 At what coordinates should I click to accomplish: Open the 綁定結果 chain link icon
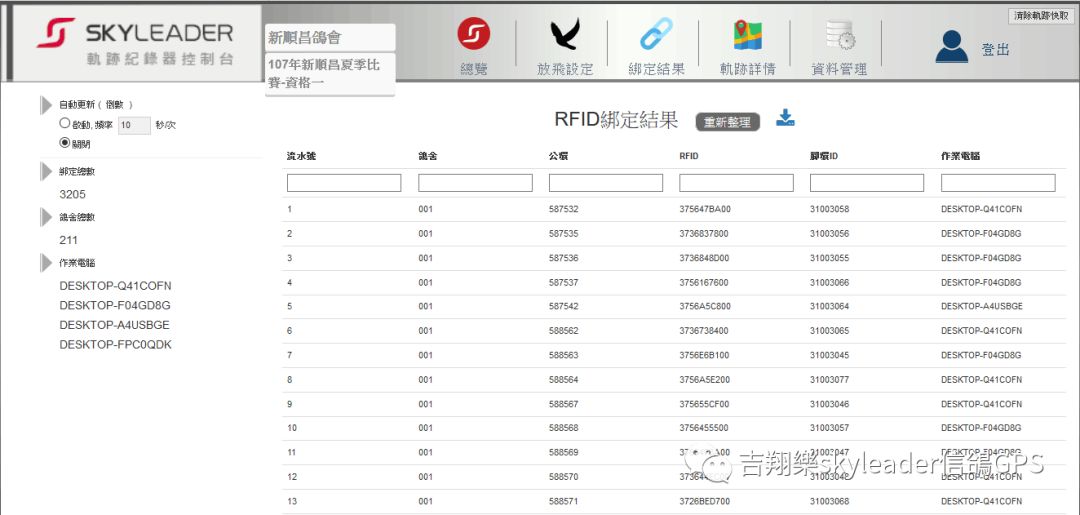click(x=656, y=35)
